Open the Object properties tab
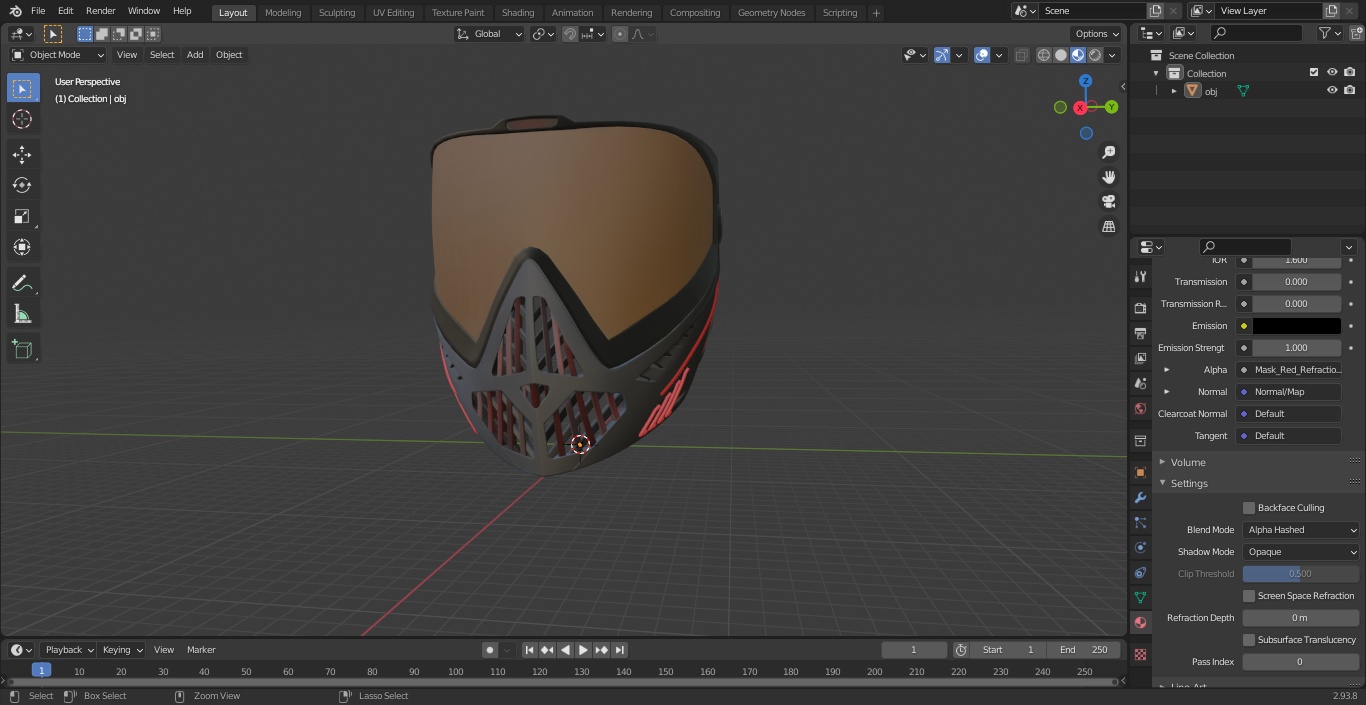1366x705 pixels. pos(1140,472)
